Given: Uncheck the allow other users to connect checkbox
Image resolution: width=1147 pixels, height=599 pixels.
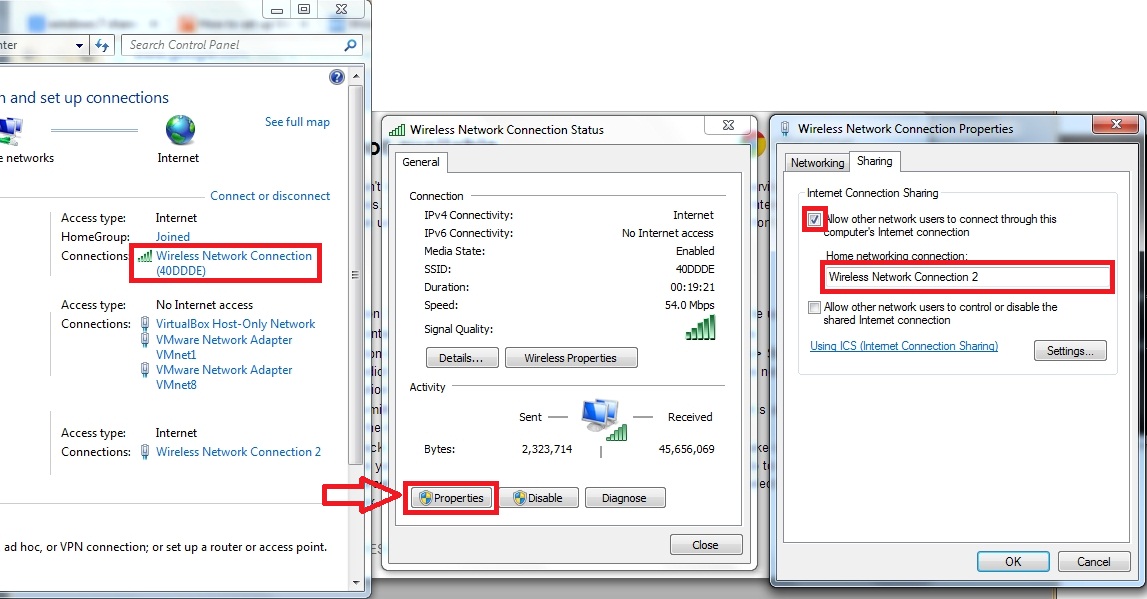Looking at the screenshot, I should click(813, 218).
